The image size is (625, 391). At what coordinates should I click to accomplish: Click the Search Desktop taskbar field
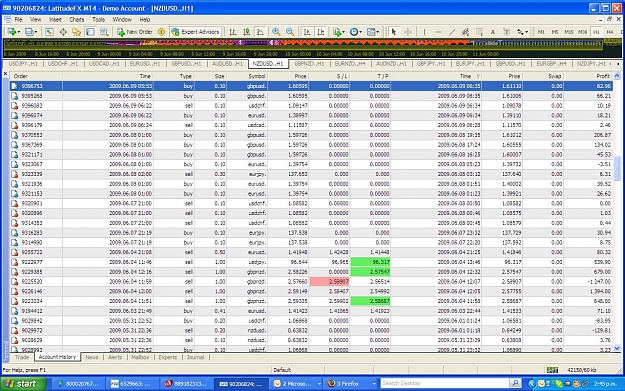click(x=445, y=383)
